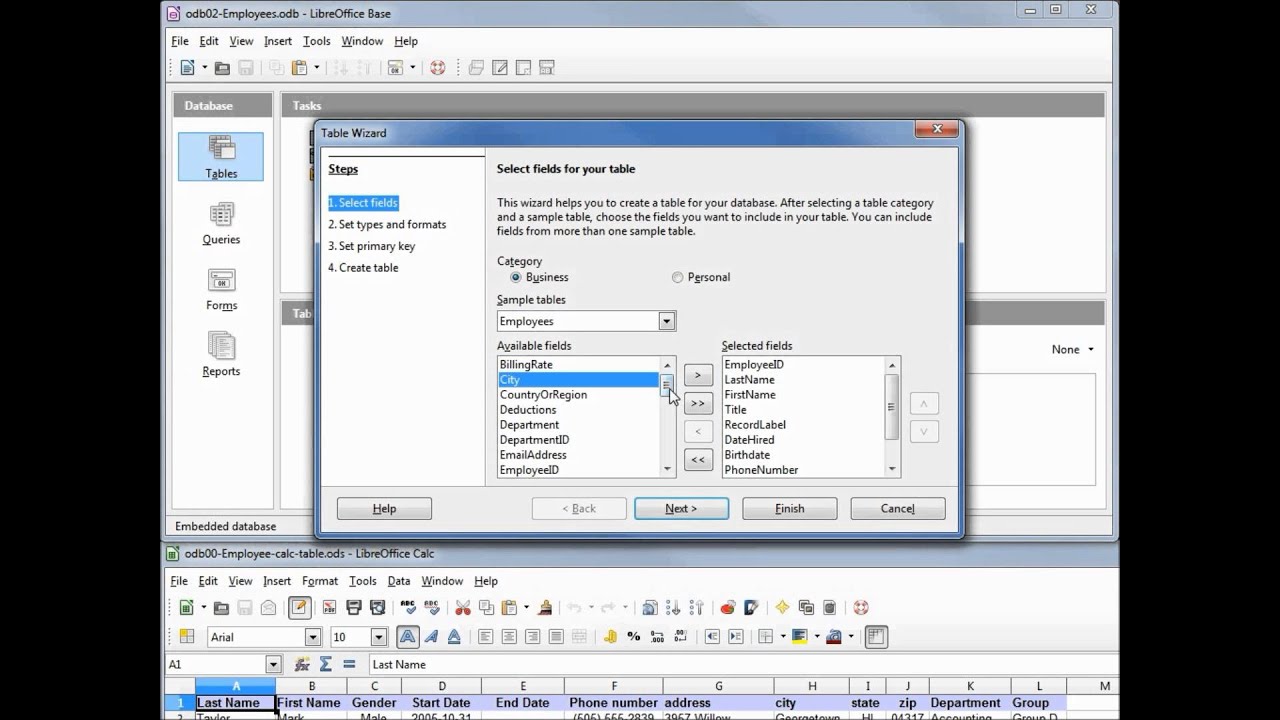
Task: Click Cut scissors icon in Calc
Action: 462,607
